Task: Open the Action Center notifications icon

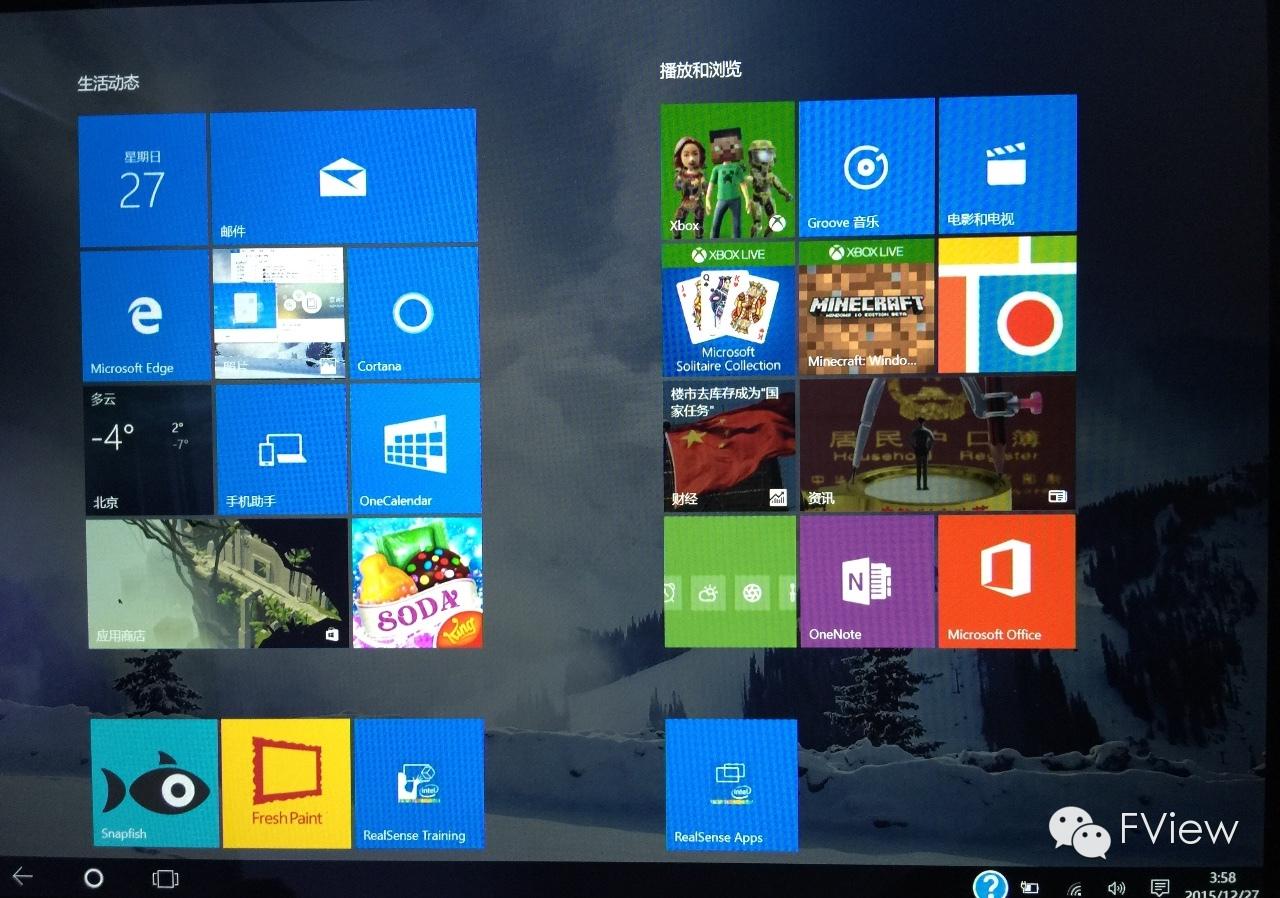Action: [1160, 888]
